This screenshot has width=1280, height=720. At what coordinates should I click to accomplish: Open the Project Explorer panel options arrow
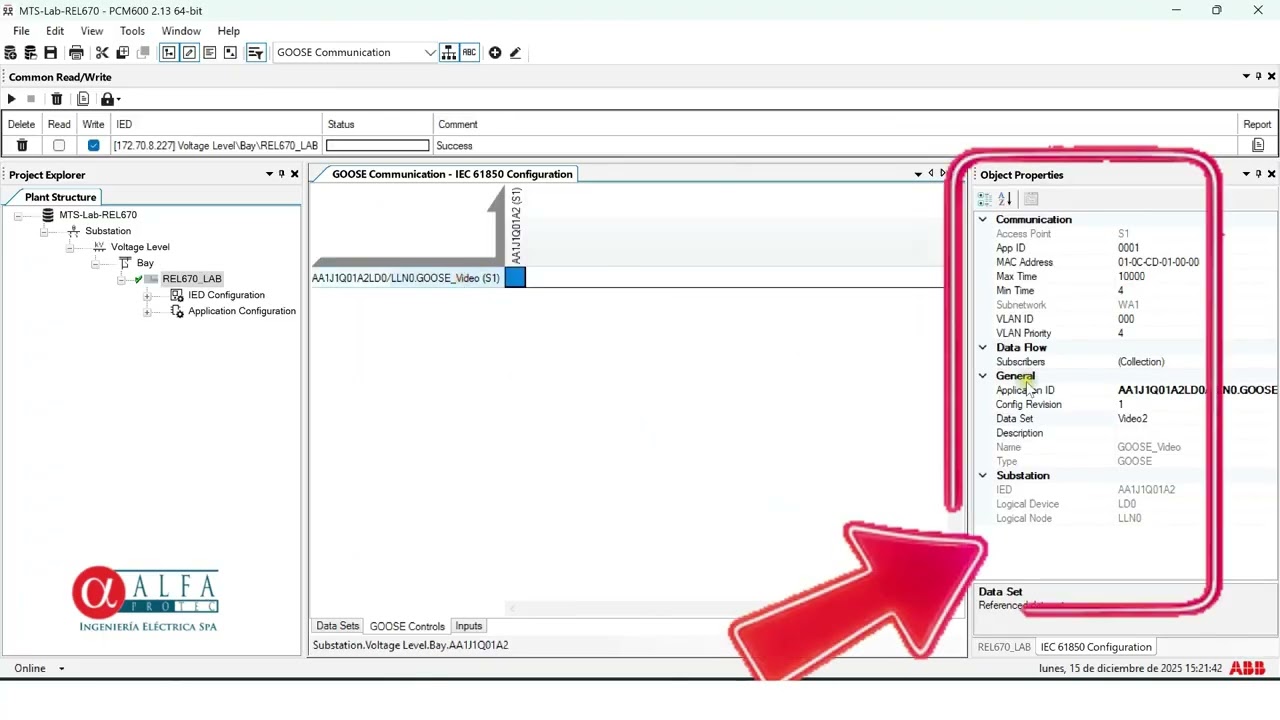point(269,174)
